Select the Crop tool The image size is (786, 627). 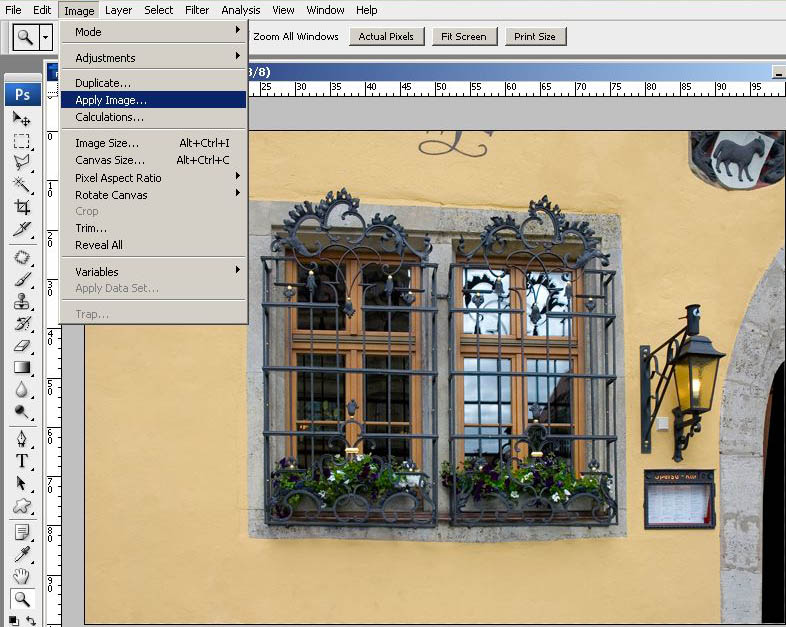[21, 206]
